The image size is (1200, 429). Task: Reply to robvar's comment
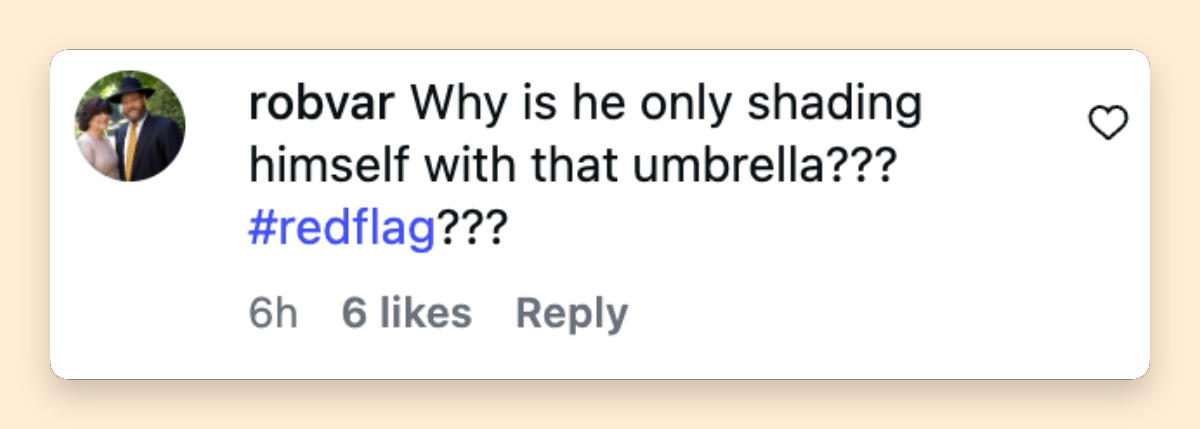click(x=571, y=313)
